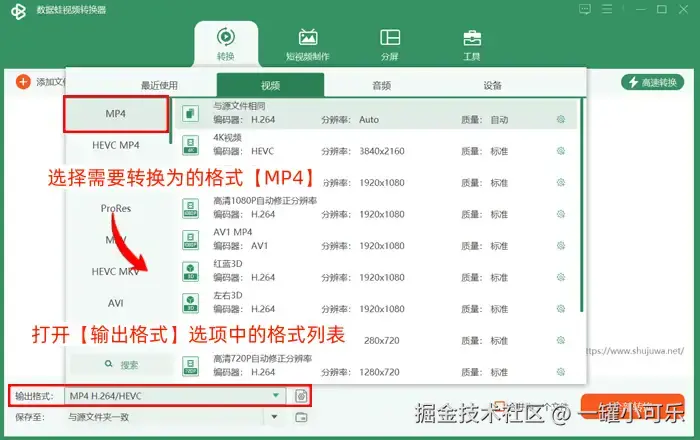Screen dimensions: 700x440
Task: Open settings gear for 4K视频 preset
Action: tap(561, 151)
